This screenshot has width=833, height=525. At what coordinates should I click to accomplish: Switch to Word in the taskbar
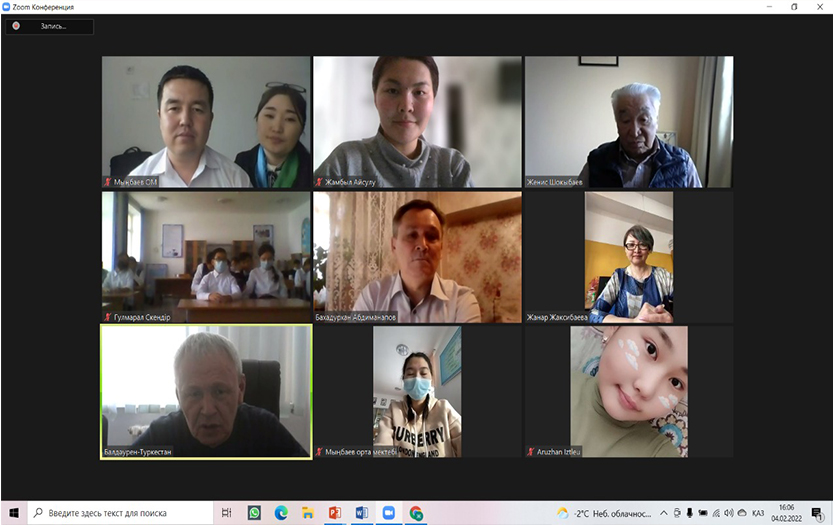click(x=362, y=513)
